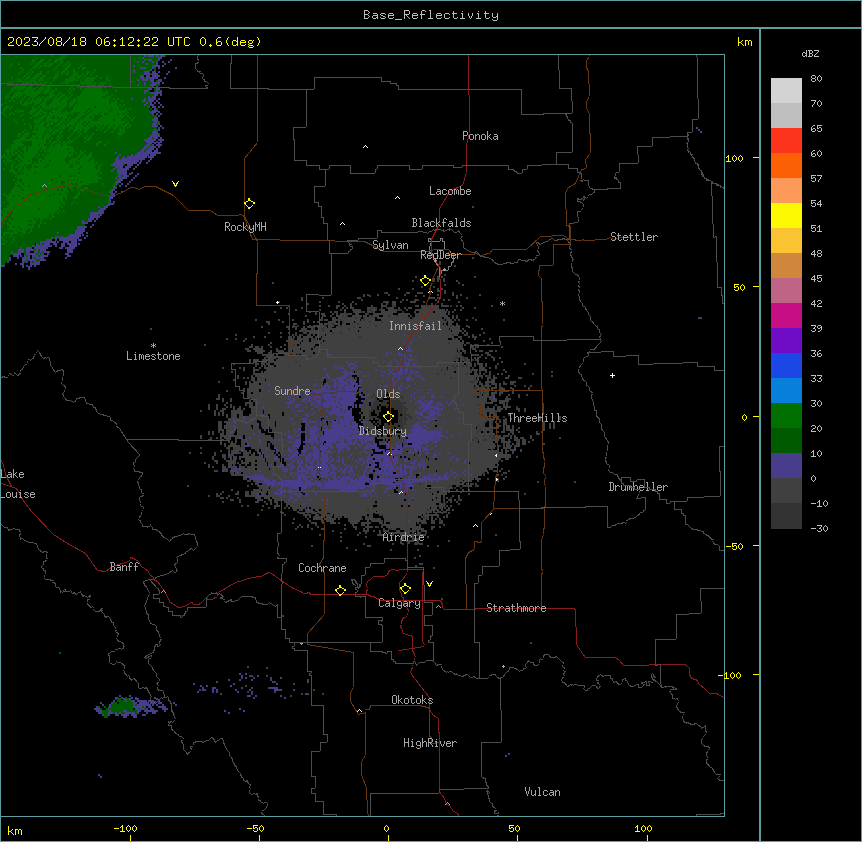Click the purple 39-36 dBZ legend swatch
Viewport: 862px width, 842px height.
pyautogui.click(x=786, y=341)
